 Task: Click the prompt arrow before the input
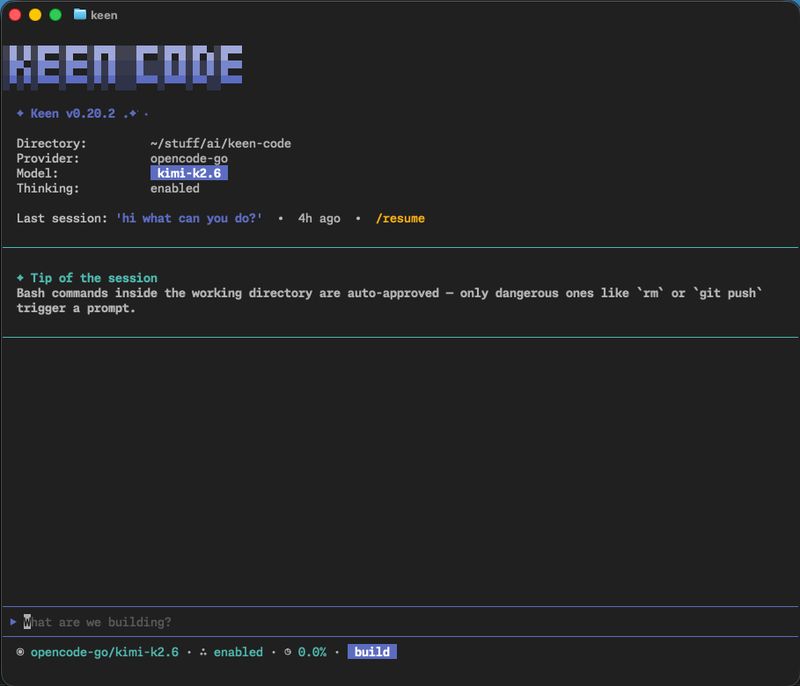[x=13, y=622]
